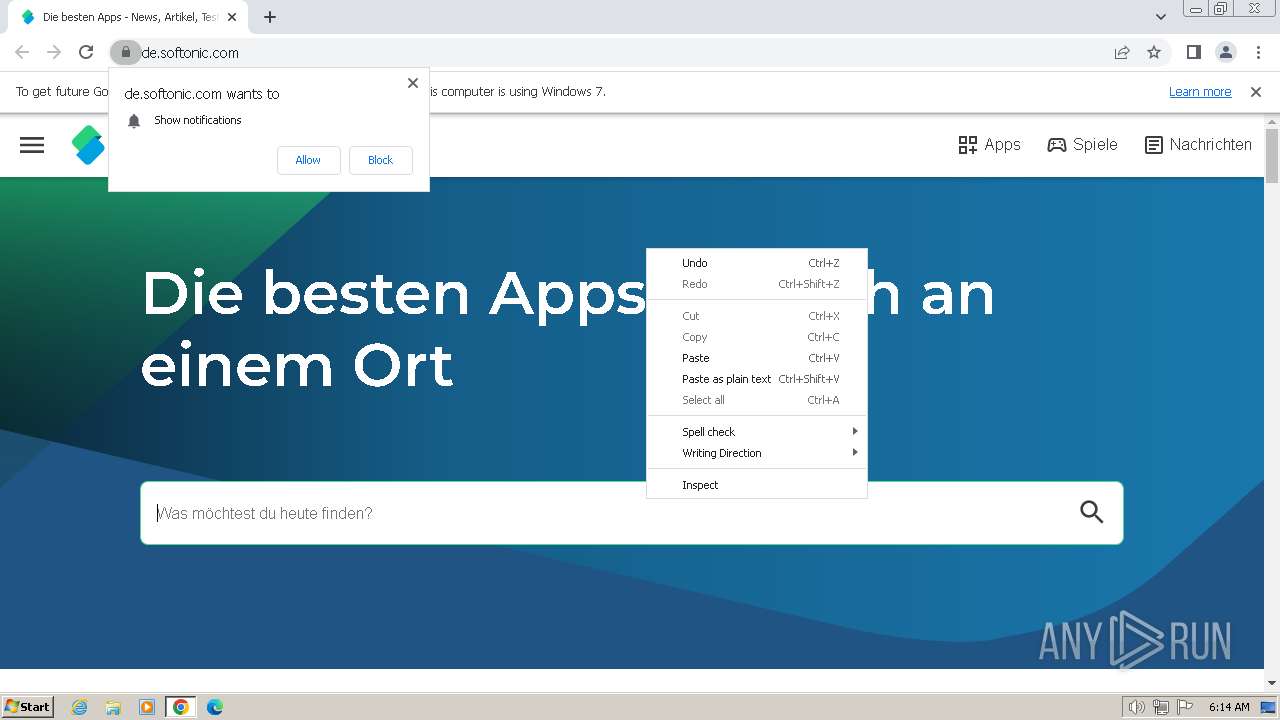Open the Spiele section
1280x720 pixels.
[1082, 145]
